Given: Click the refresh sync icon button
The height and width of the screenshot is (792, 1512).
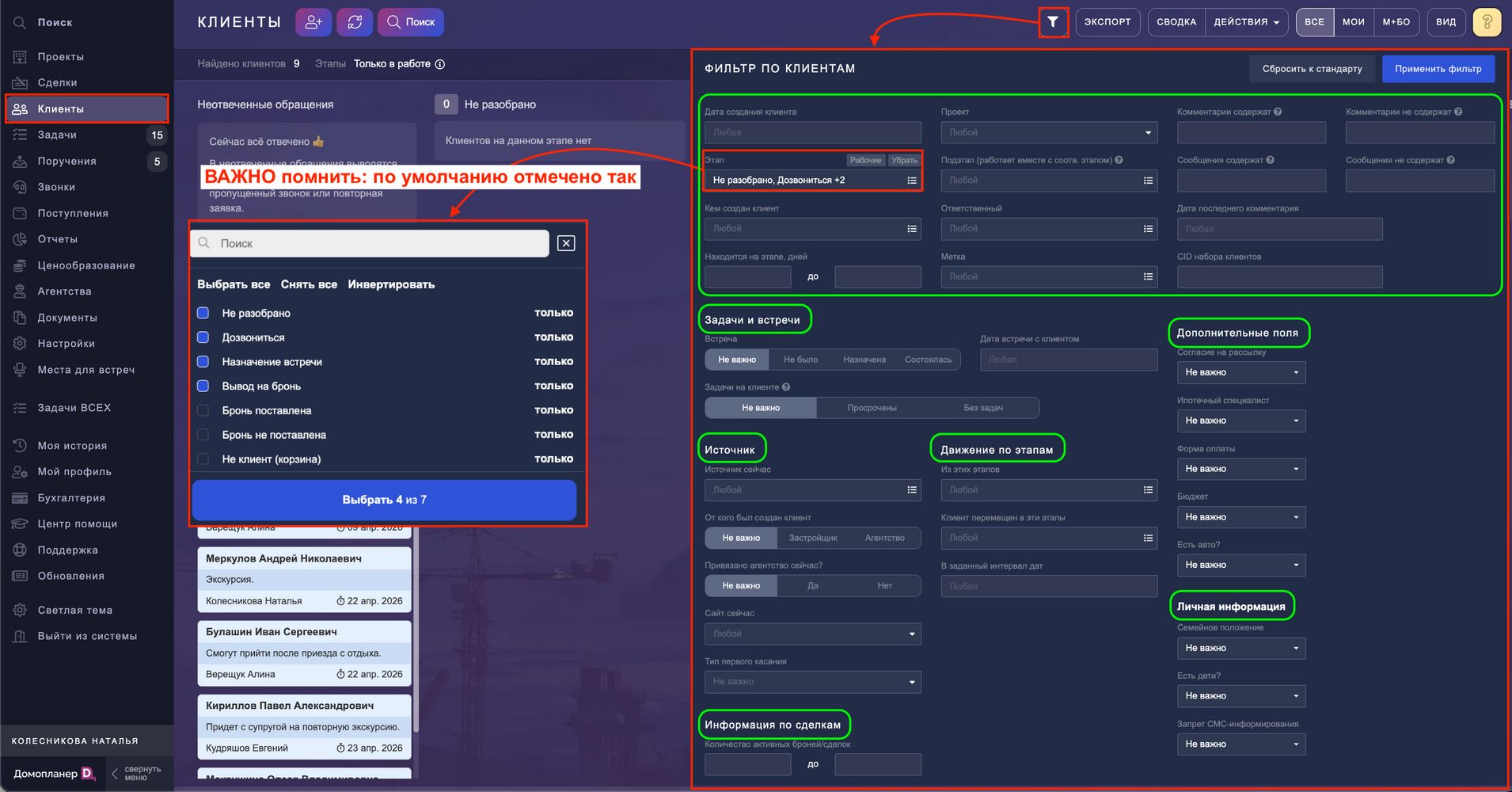Looking at the screenshot, I should click(355, 22).
